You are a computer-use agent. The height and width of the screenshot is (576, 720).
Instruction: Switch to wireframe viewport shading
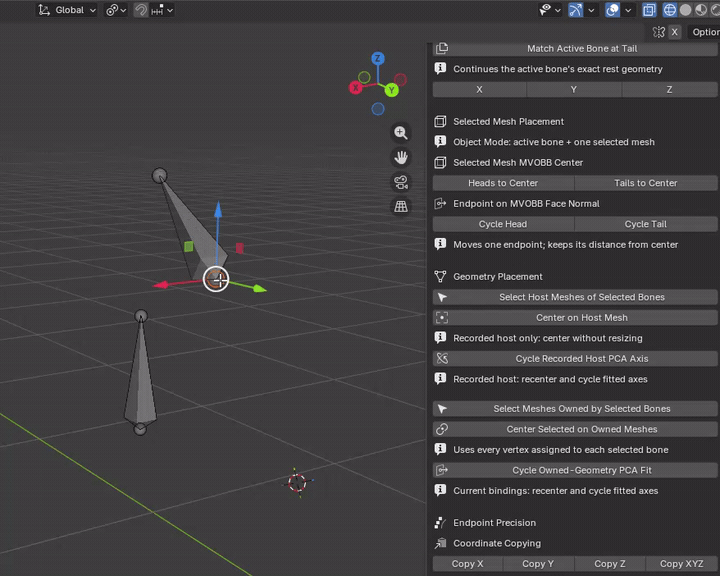click(669, 10)
